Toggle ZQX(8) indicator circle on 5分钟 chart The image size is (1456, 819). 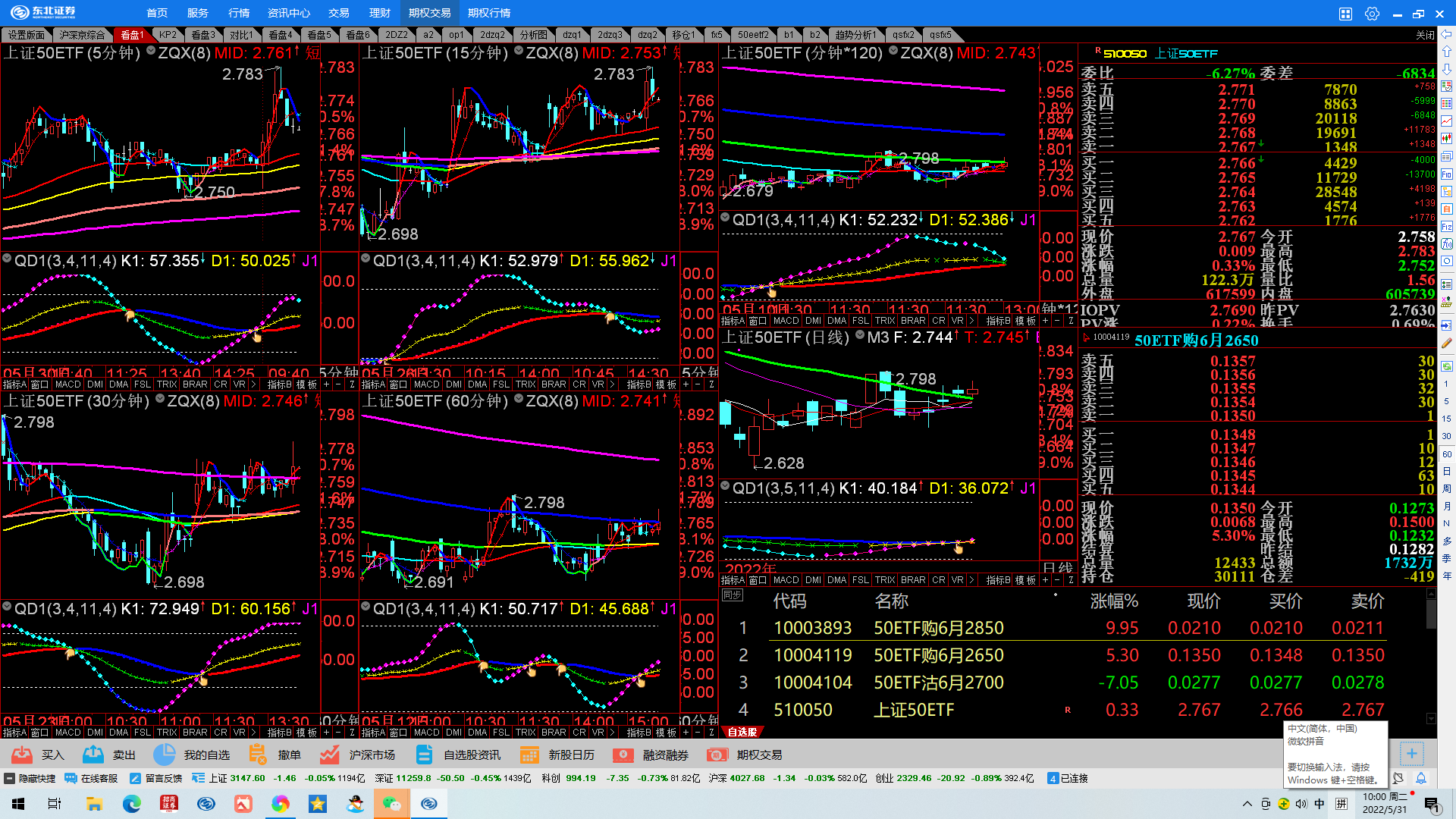tap(151, 52)
